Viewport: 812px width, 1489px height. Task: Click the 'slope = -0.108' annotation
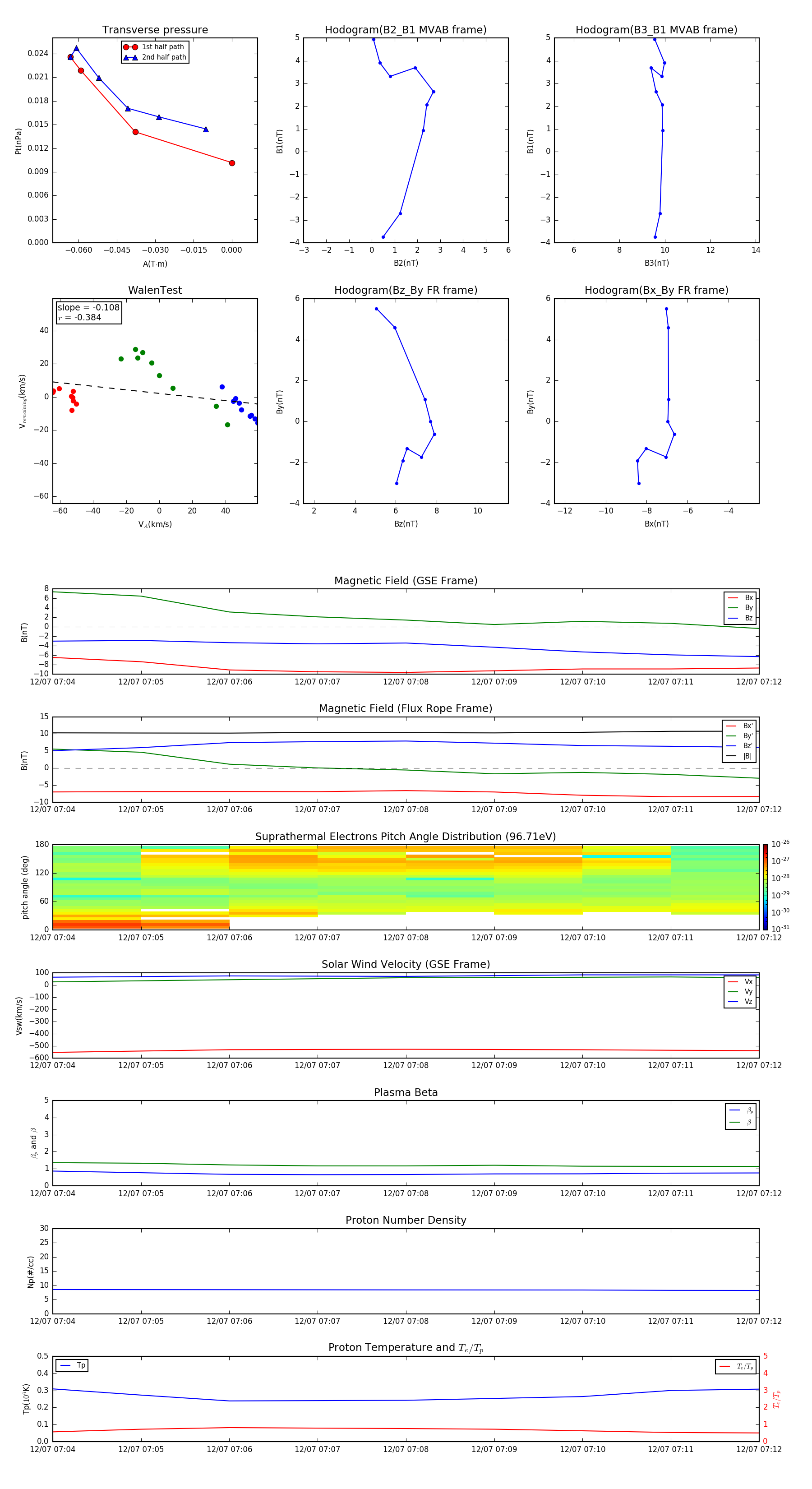pyautogui.click(x=88, y=308)
